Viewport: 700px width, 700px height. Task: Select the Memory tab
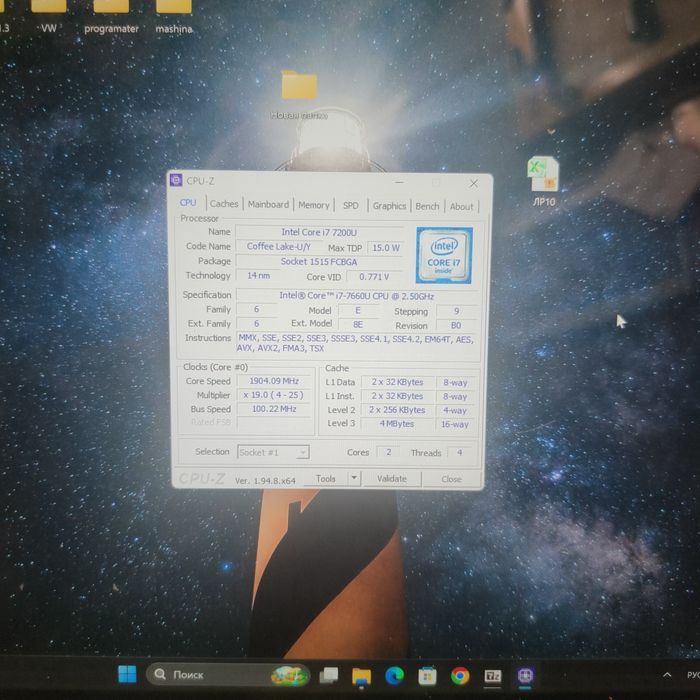tap(313, 205)
